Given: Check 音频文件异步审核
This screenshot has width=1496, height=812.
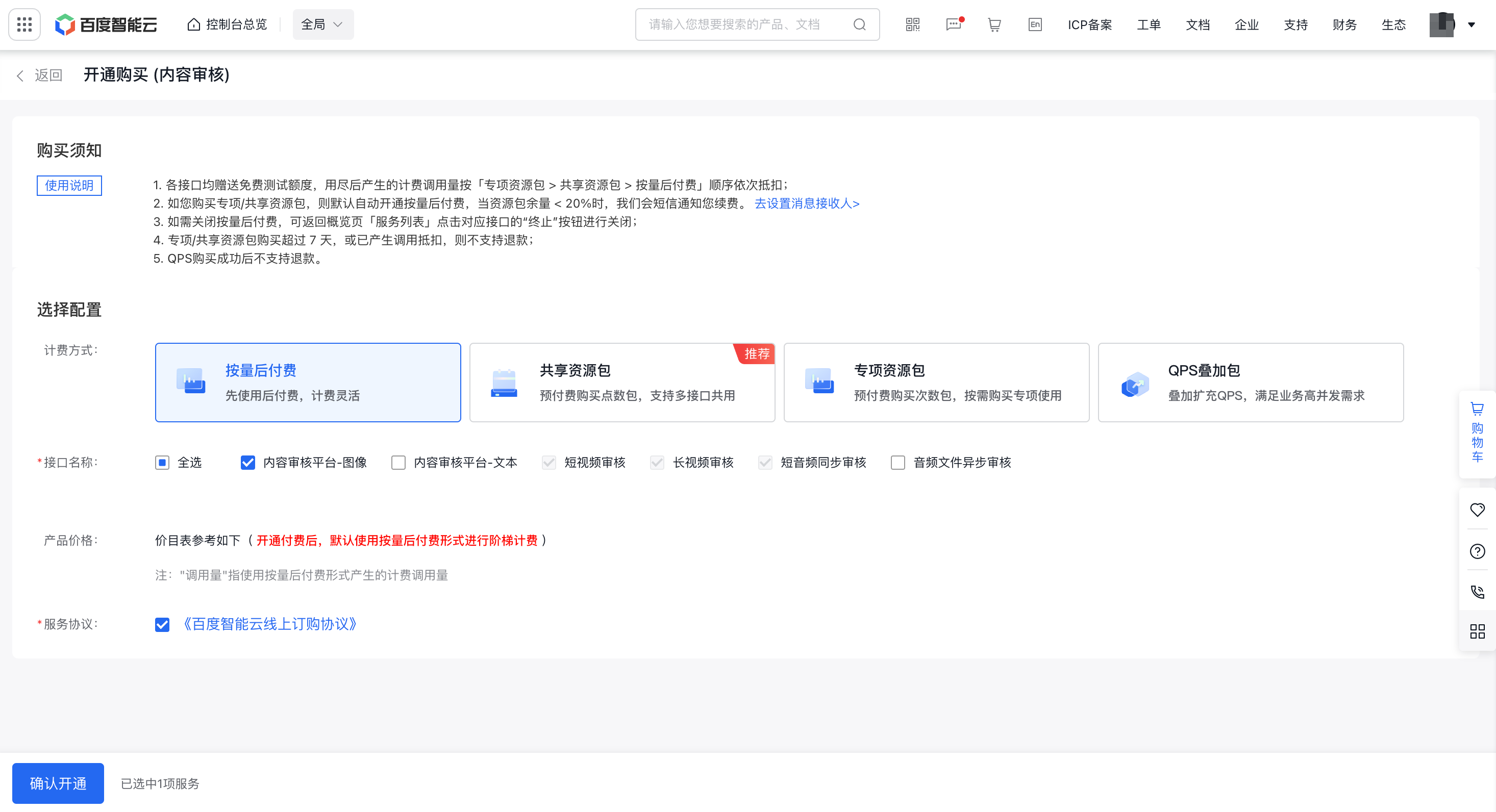Looking at the screenshot, I should click(x=898, y=463).
